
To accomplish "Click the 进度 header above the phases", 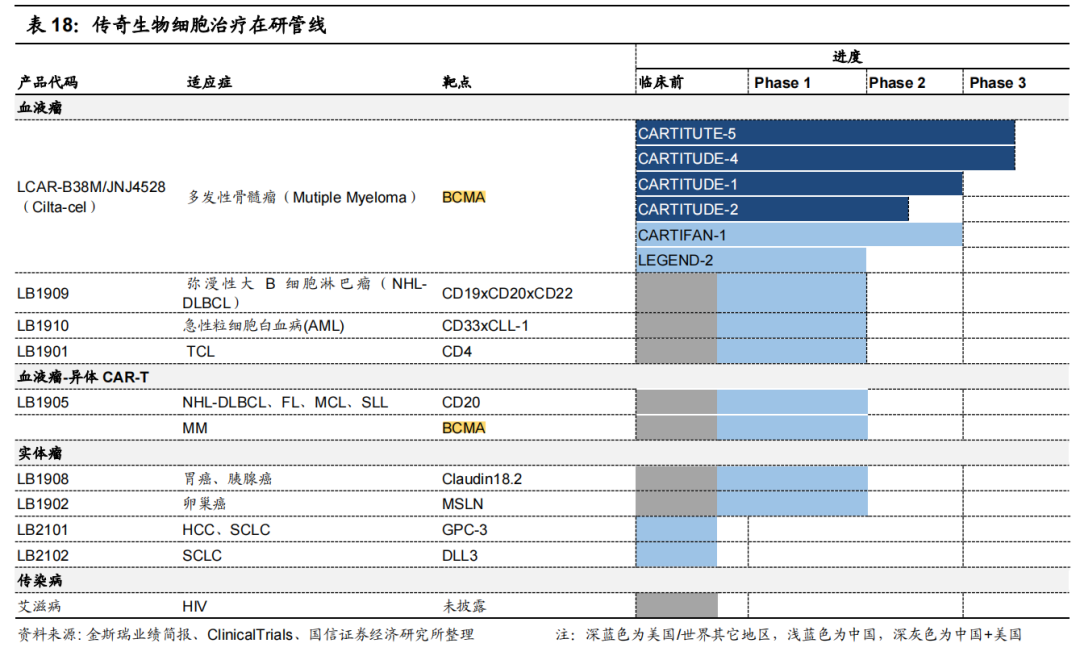I will coord(846,57).
